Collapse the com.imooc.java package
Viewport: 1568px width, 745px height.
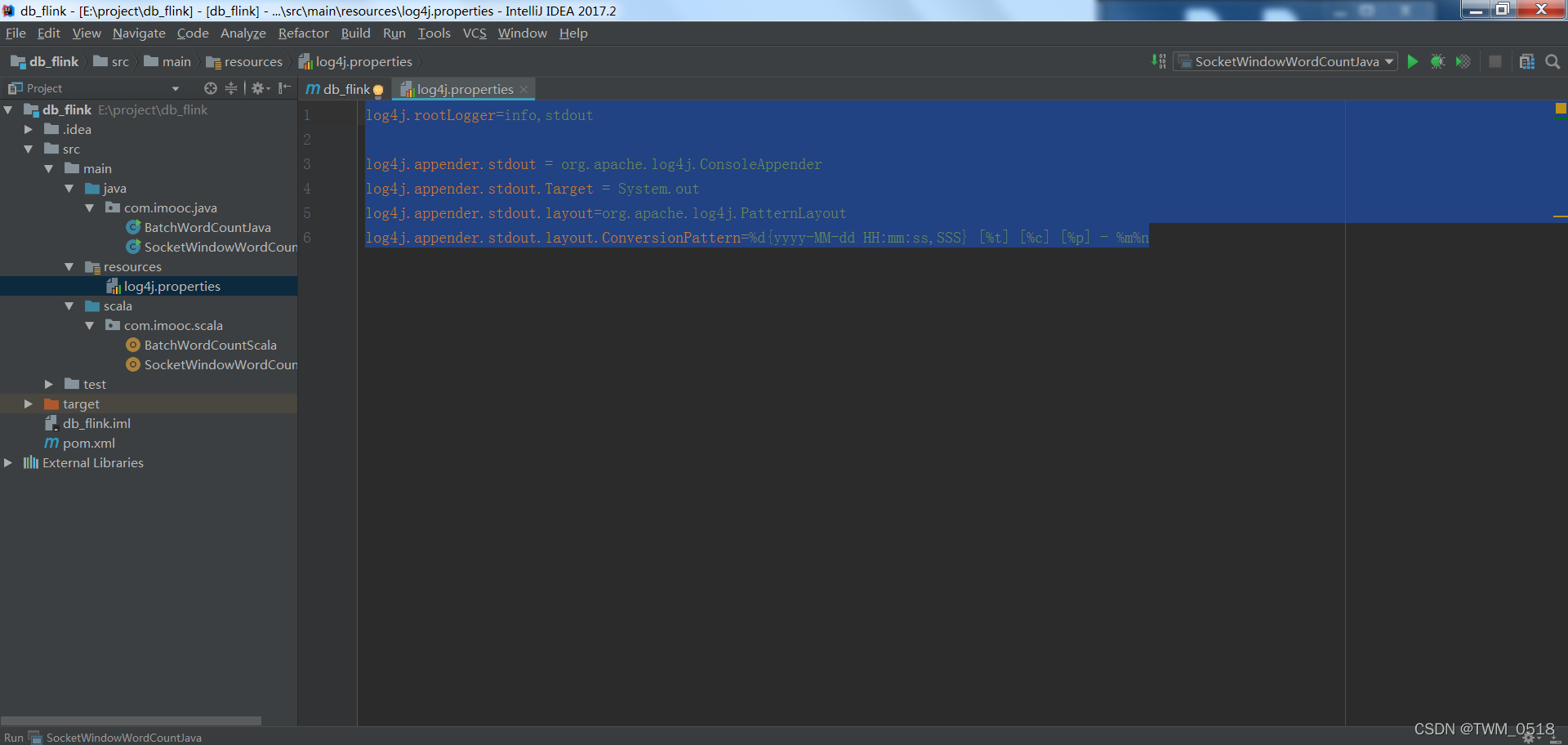tap(90, 207)
